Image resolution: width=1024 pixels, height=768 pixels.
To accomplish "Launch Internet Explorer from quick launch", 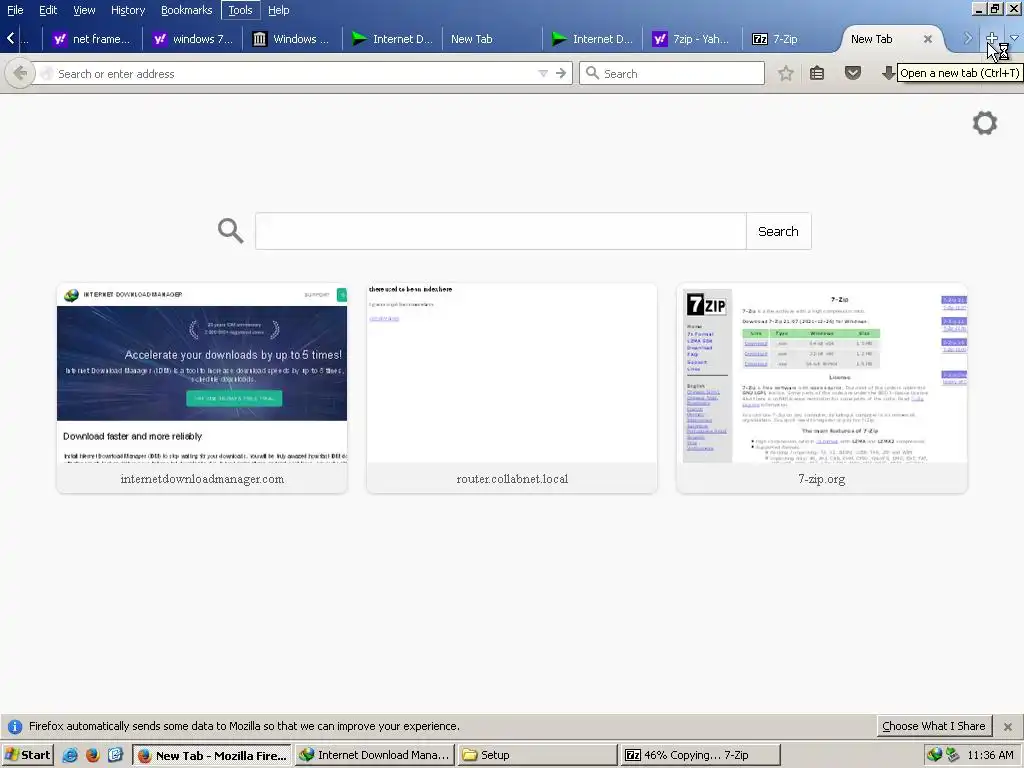I will coord(70,755).
